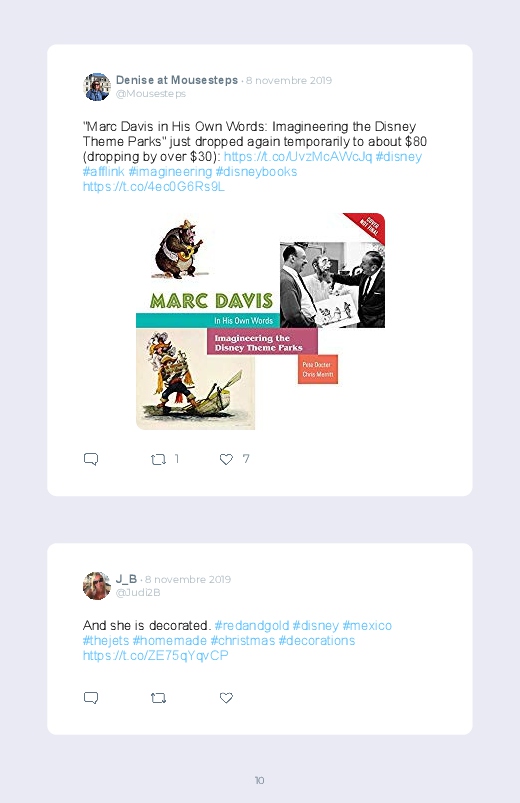Open the Marc Davis book cover image
The height and width of the screenshot is (803, 520).
260,321
